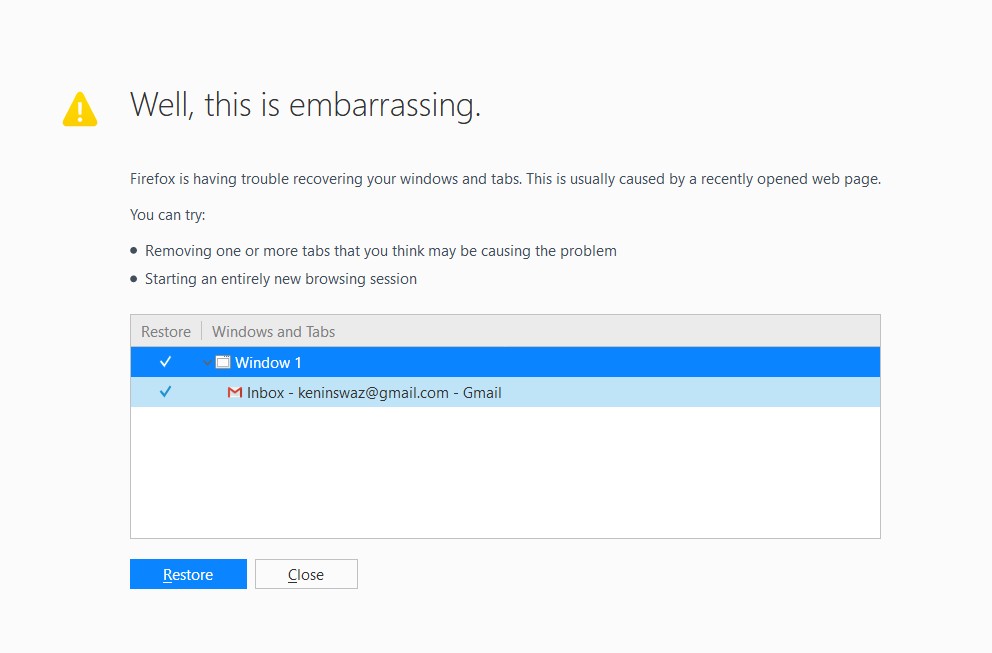
Task: Select the Inbox - keninswaz@gmail.com tab entry
Action: 374,393
